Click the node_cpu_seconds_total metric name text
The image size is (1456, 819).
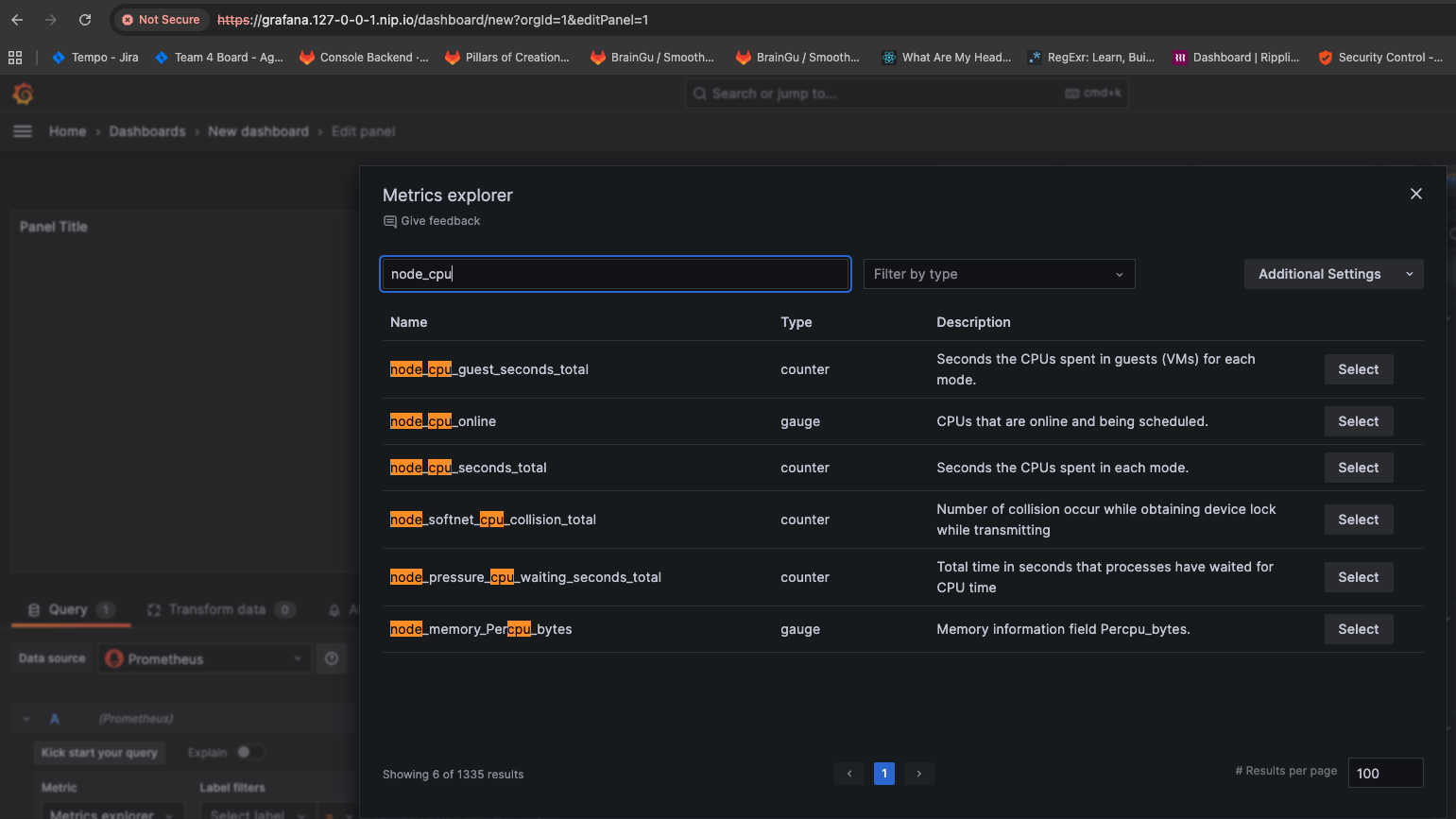click(469, 468)
